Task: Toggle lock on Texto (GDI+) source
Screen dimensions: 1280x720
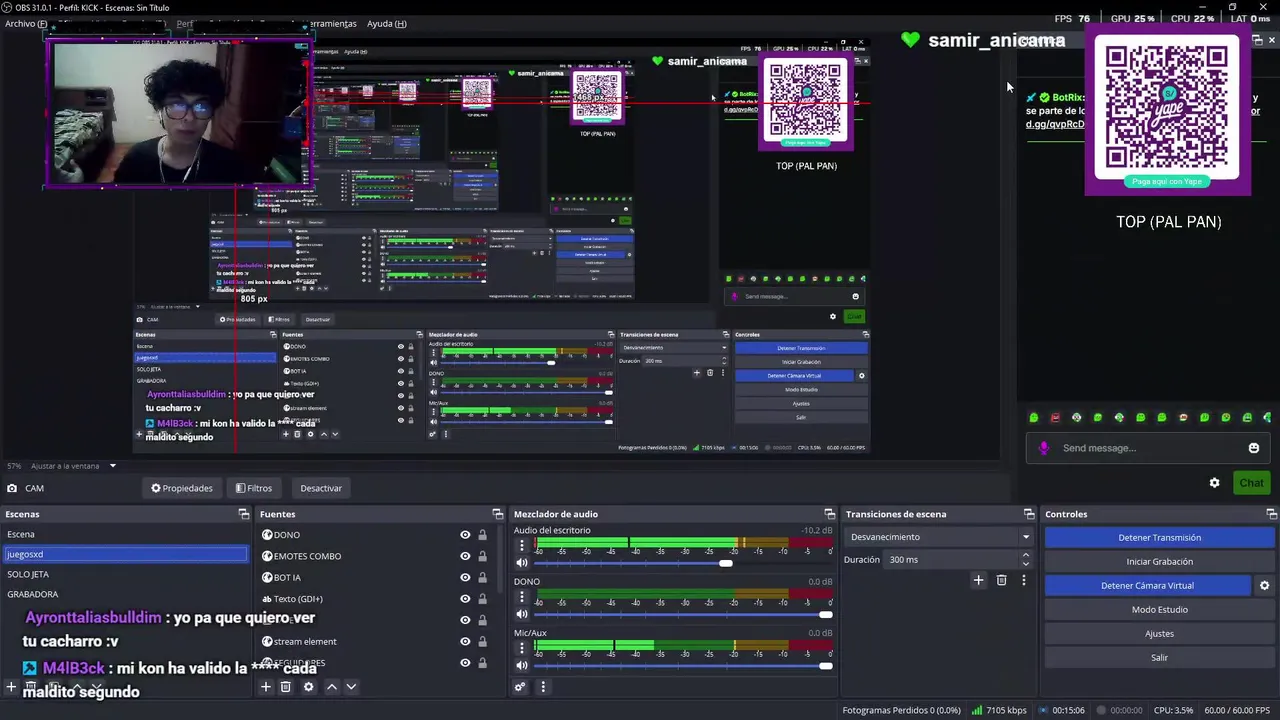Action: pyautogui.click(x=482, y=599)
